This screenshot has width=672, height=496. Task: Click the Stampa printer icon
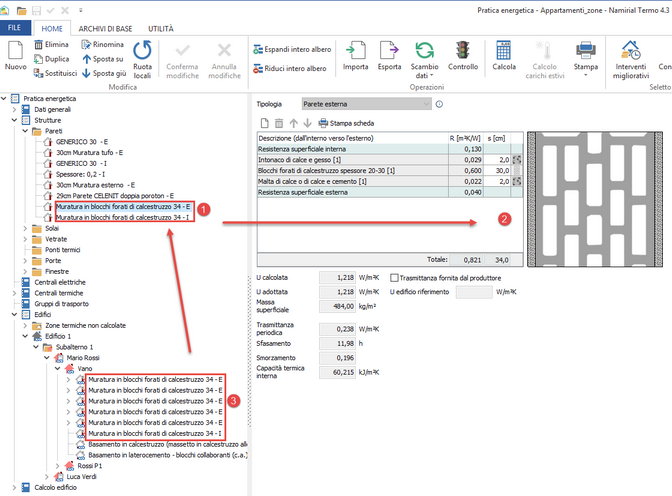pyautogui.click(x=586, y=50)
